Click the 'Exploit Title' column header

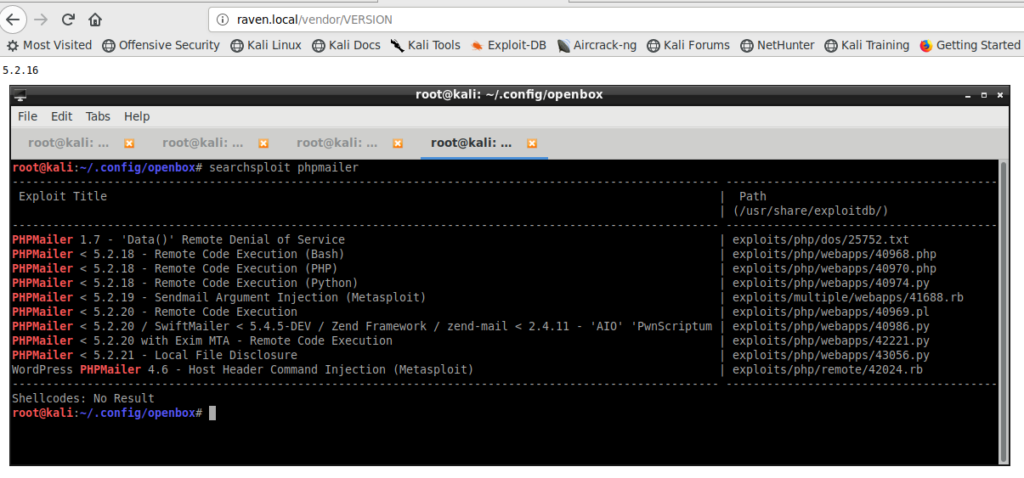[63, 197]
